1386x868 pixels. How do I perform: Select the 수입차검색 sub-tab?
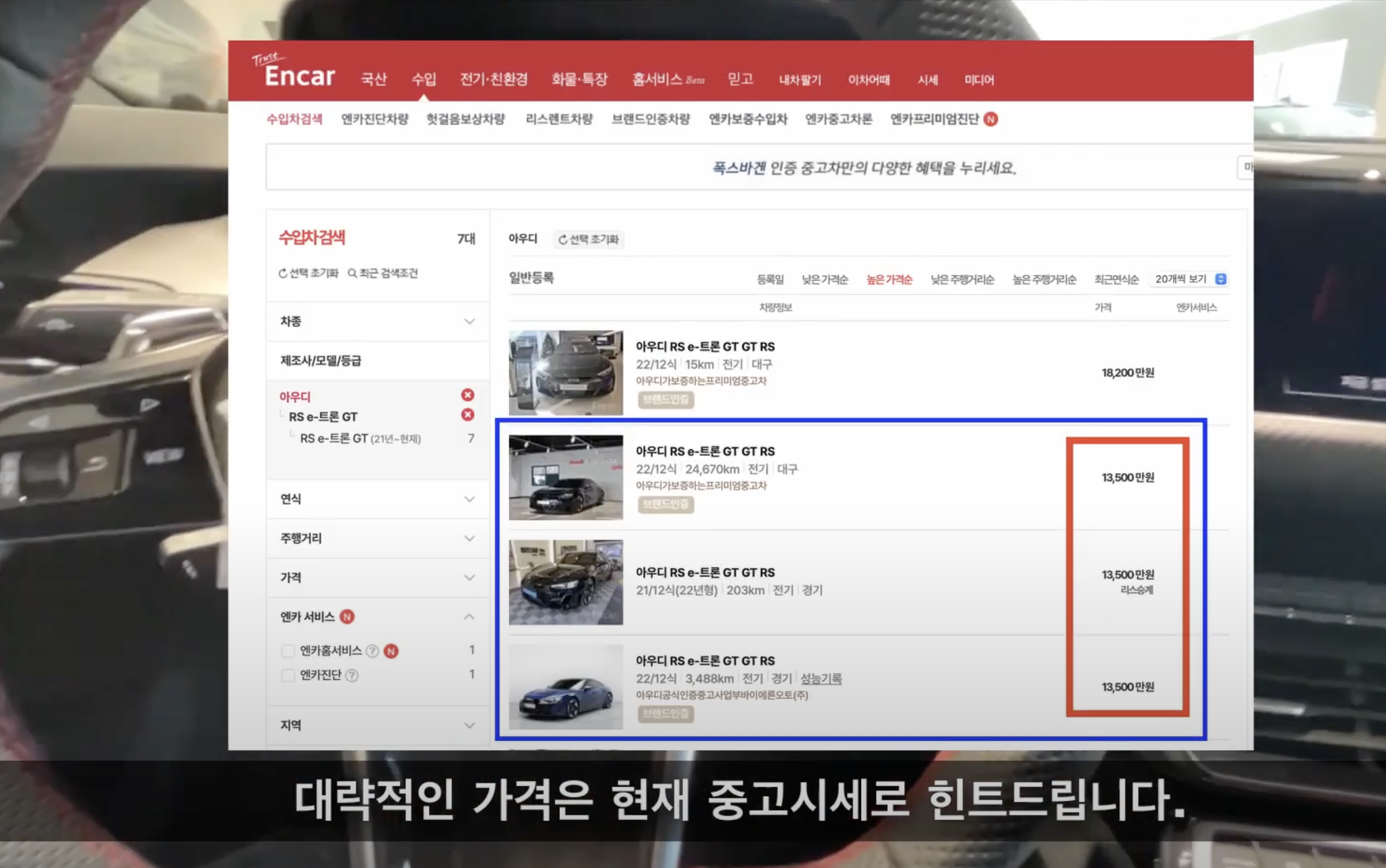pos(294,119)
